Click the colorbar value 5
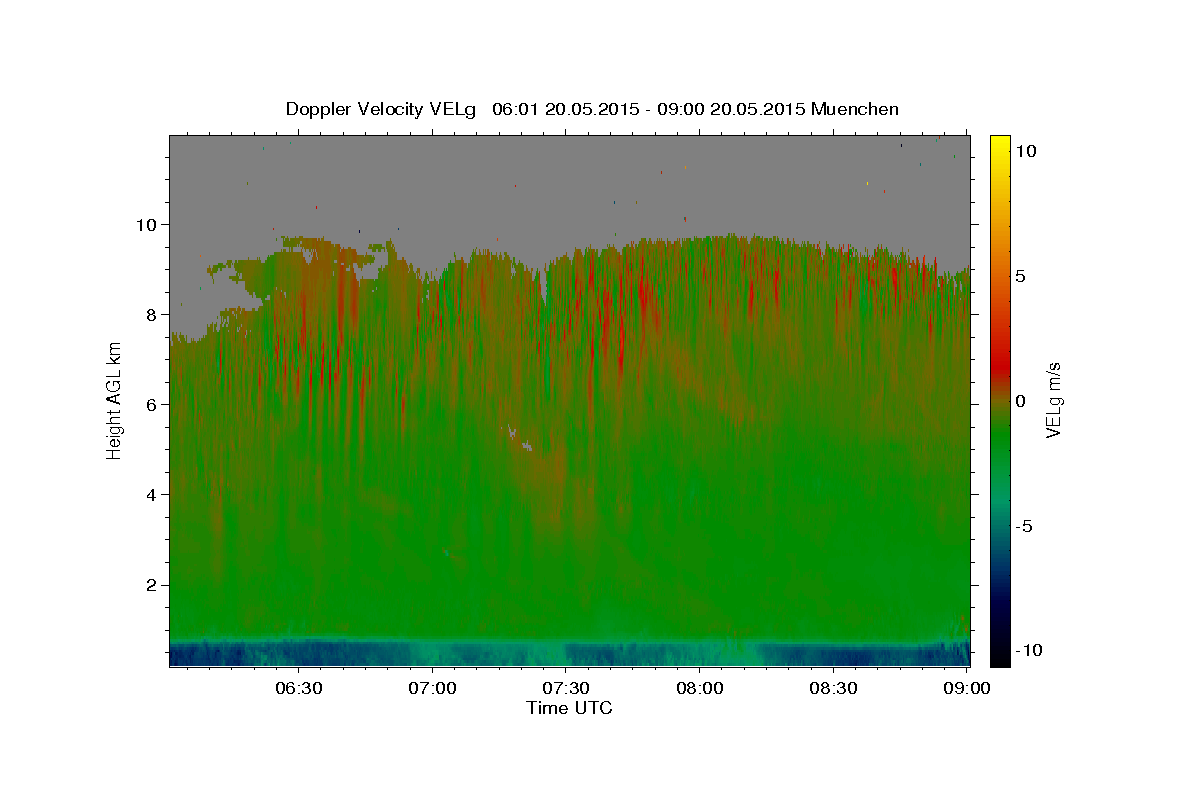Screen dimensions: 1200x800 (1022, 276)
